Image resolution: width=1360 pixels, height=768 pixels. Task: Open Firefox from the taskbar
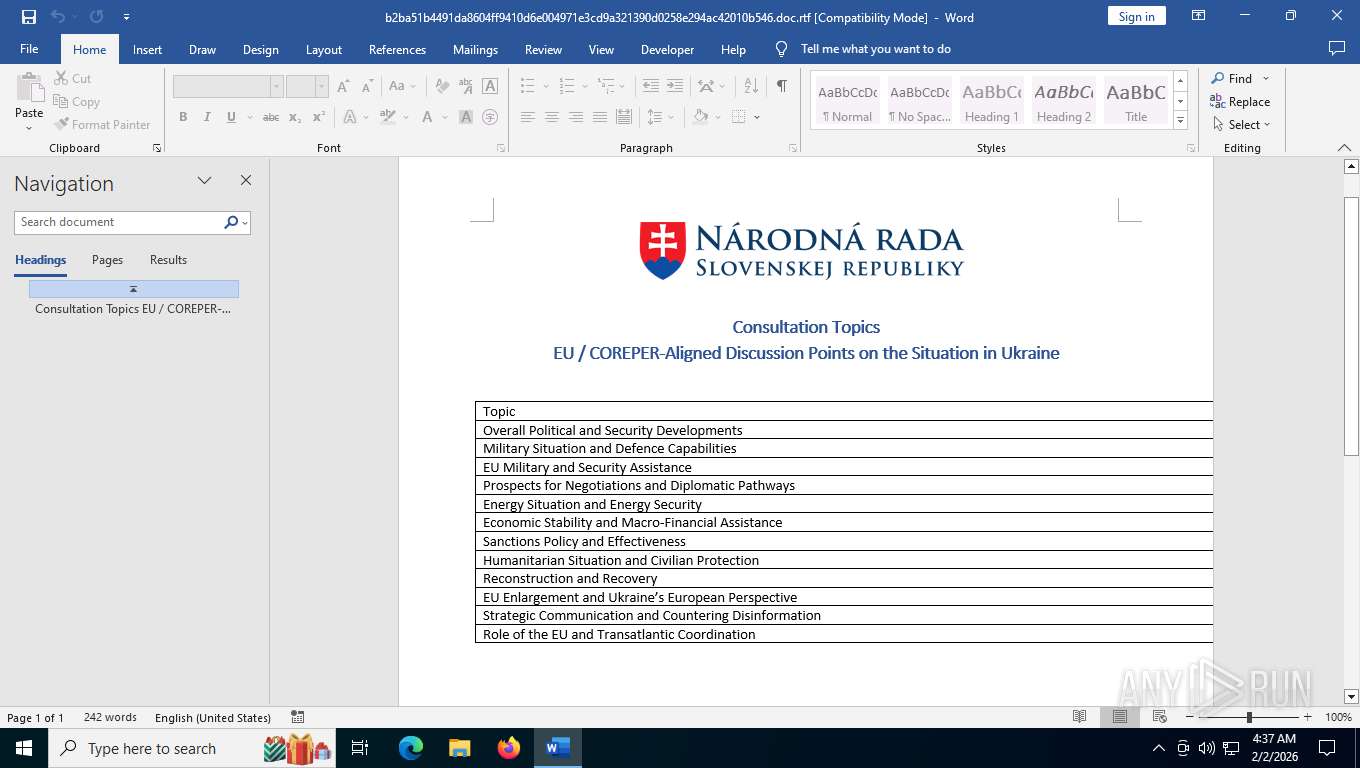click(x=509, y=748)
